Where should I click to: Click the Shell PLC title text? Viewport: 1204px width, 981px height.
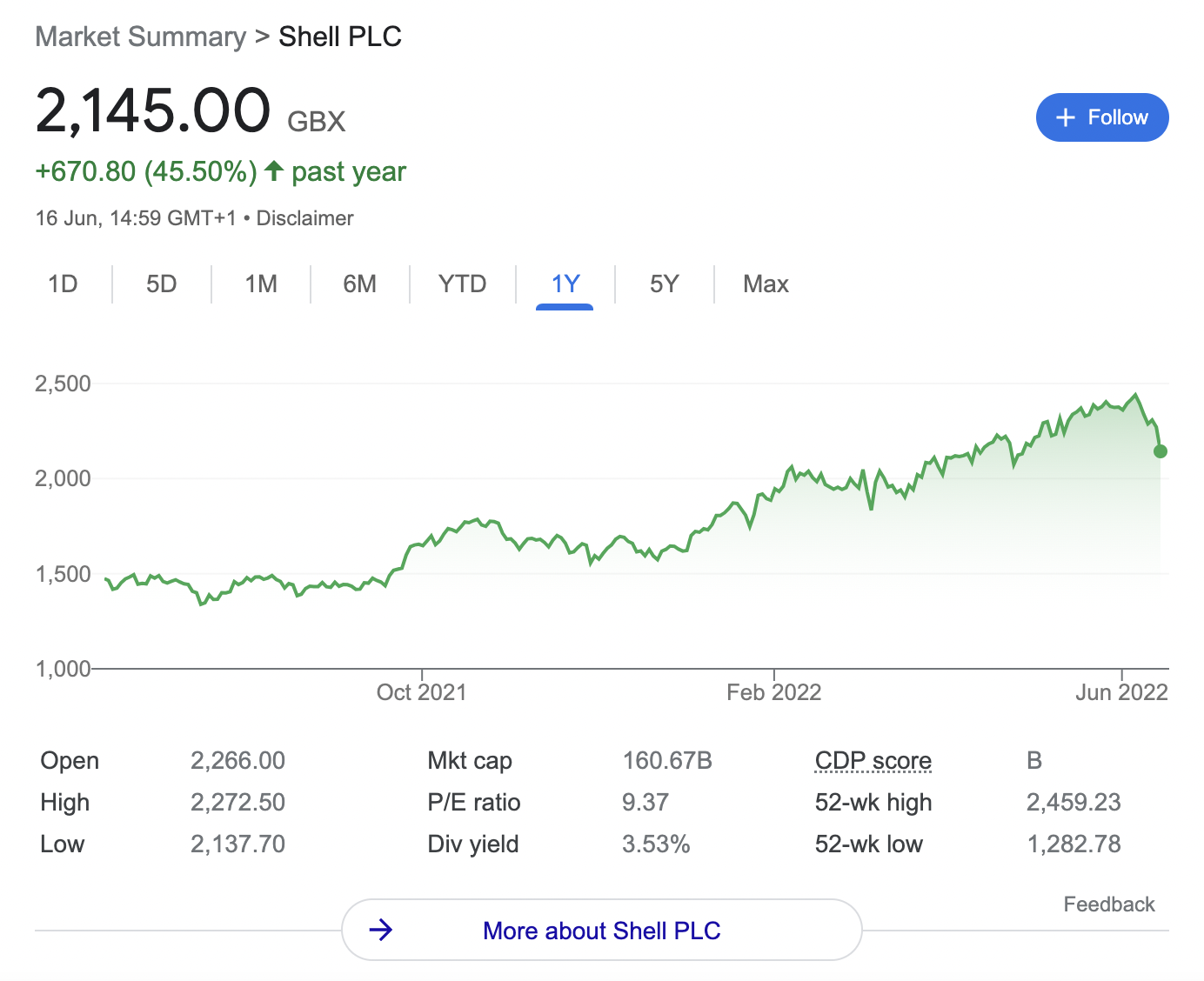(340, 37)
